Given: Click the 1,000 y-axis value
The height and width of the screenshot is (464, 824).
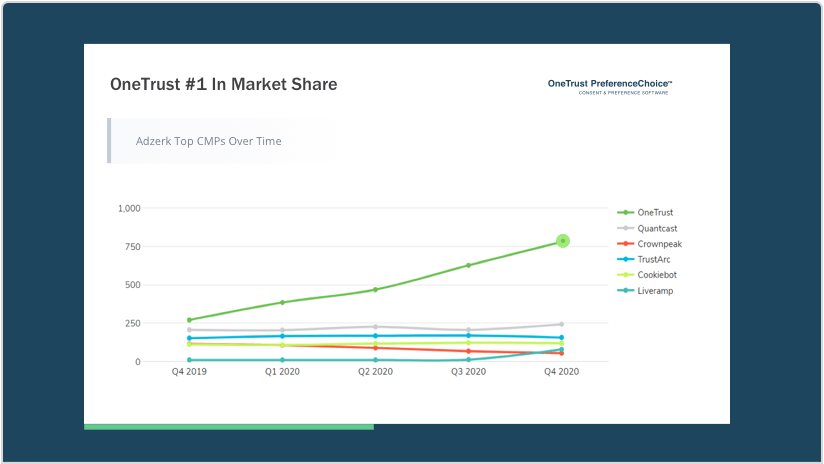Looking at the screenshot, I should 129,208.
